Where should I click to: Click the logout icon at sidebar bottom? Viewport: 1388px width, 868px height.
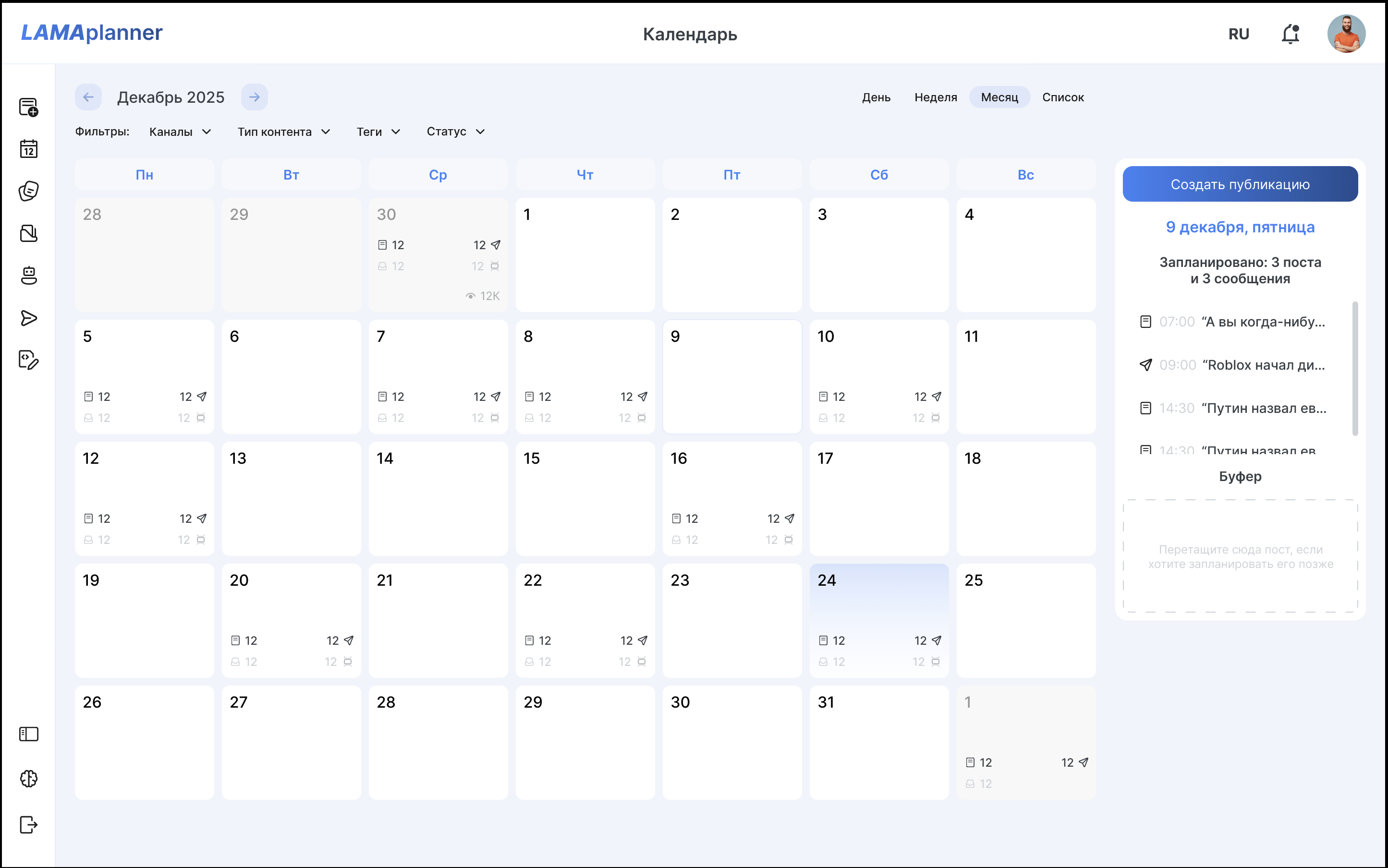pos(28,825)
